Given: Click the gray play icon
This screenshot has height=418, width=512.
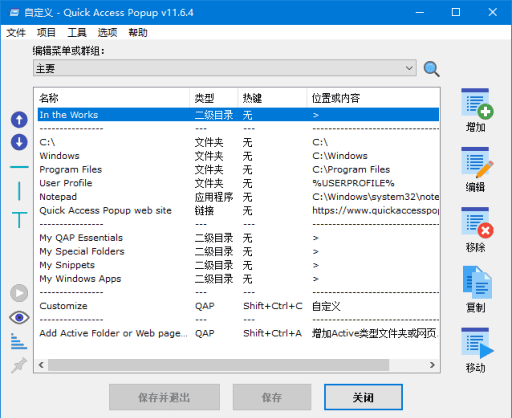Looking at the screenshot, I should (19, 293).
